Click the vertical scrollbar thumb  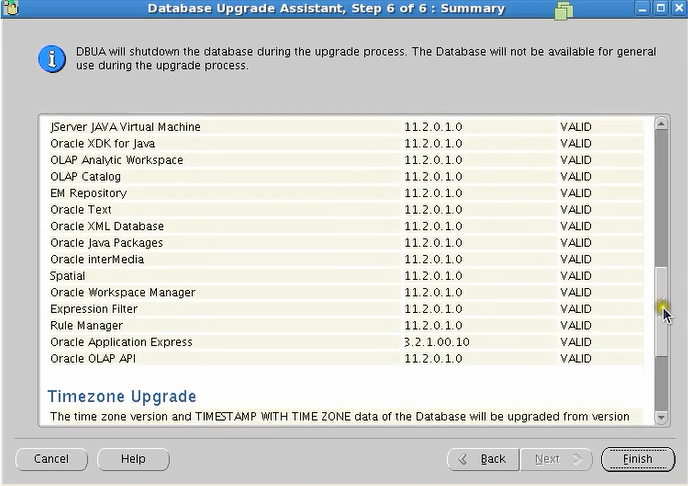tap(661, 311)
